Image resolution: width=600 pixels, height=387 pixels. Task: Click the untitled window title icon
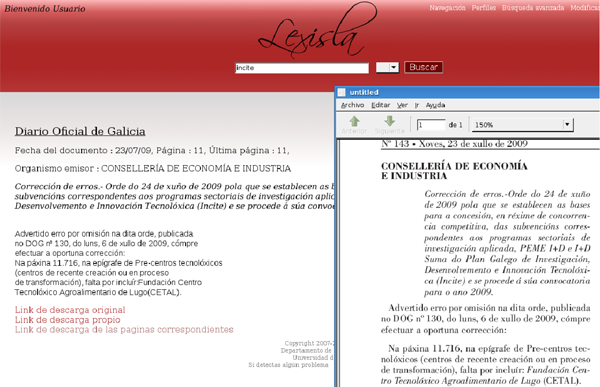click(342, 92)
